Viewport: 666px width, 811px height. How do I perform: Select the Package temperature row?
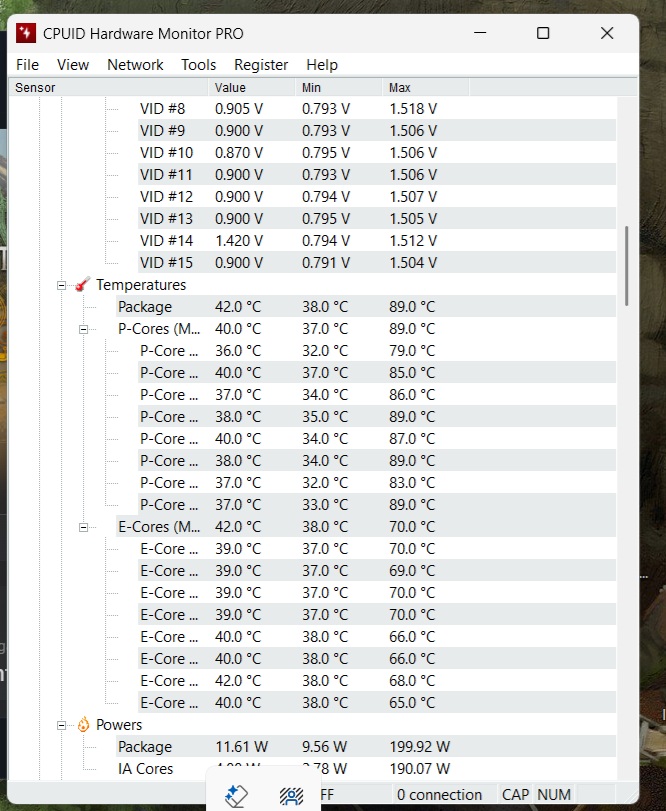pos(145,307)
